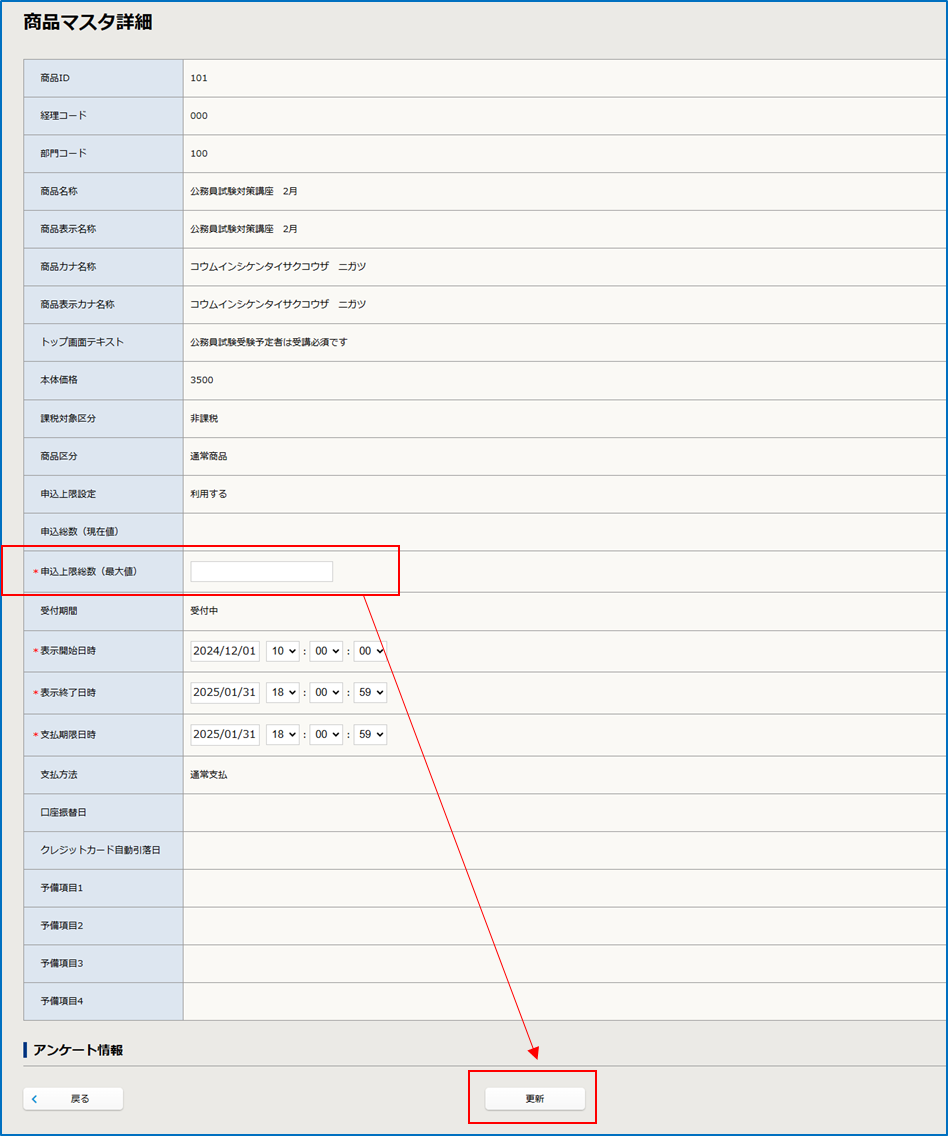Open the 表示開始日時 seconds dropdown
The height and width of the screenshot is (1136, 948).
[x=370, y=651]
